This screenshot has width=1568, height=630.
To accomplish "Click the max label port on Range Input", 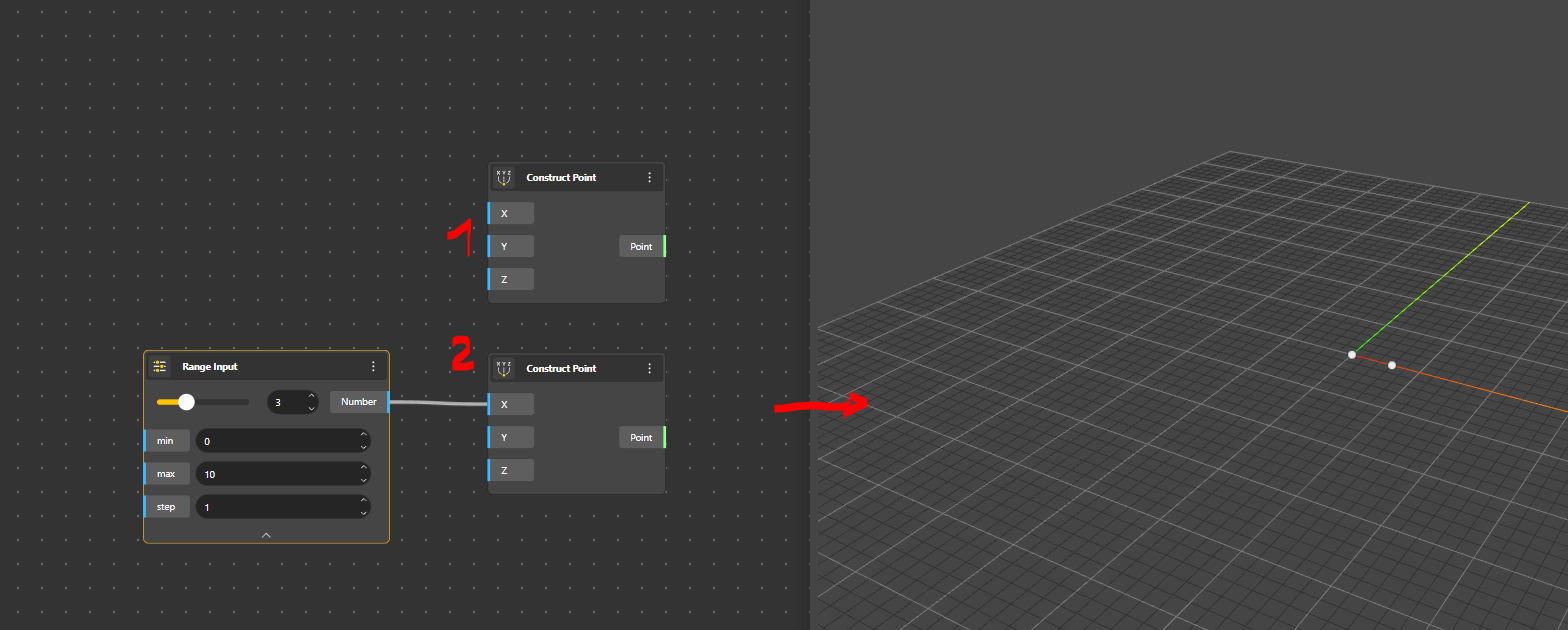I will pyautogui.click(x=167, y=473).
